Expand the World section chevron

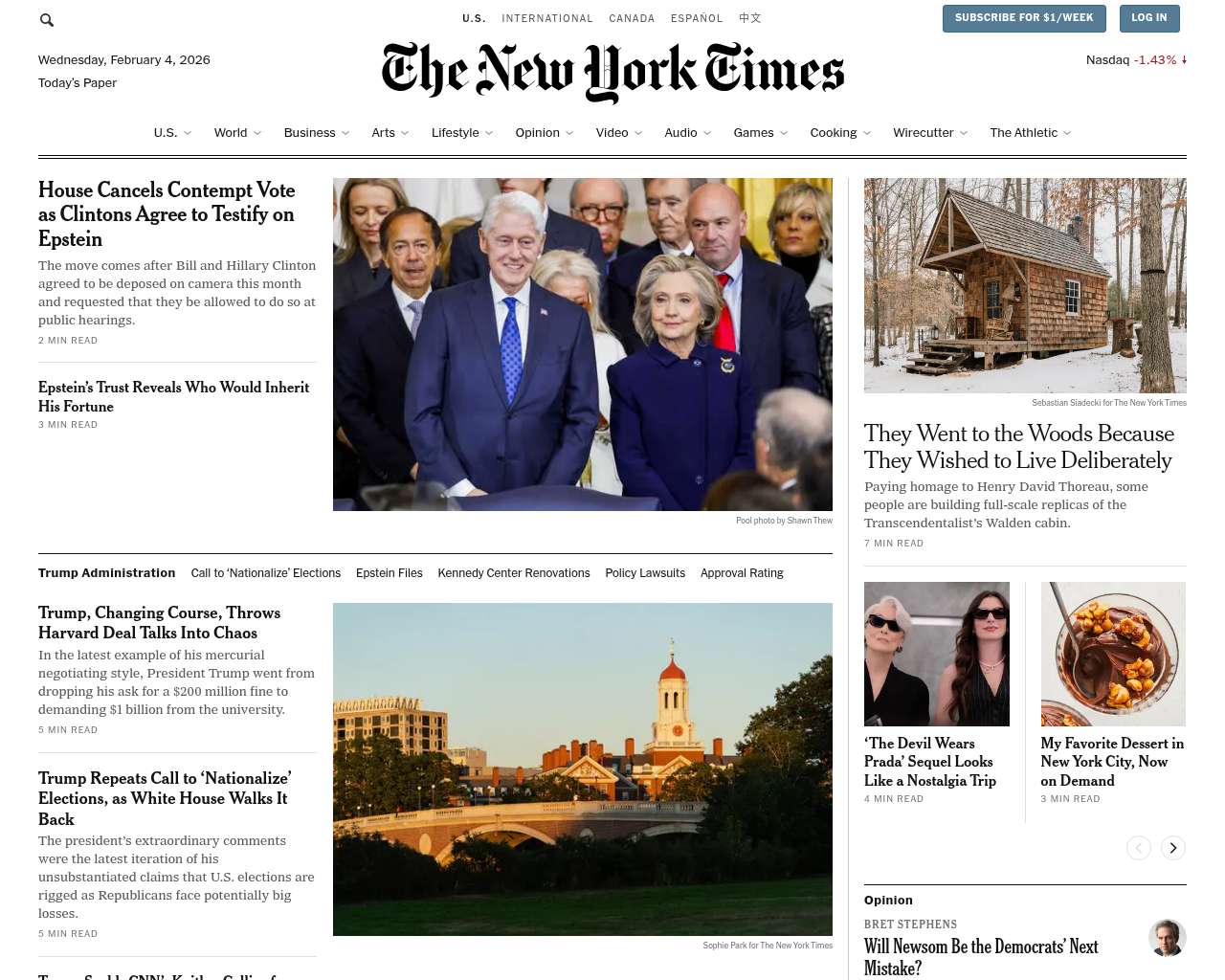(257, 133)
